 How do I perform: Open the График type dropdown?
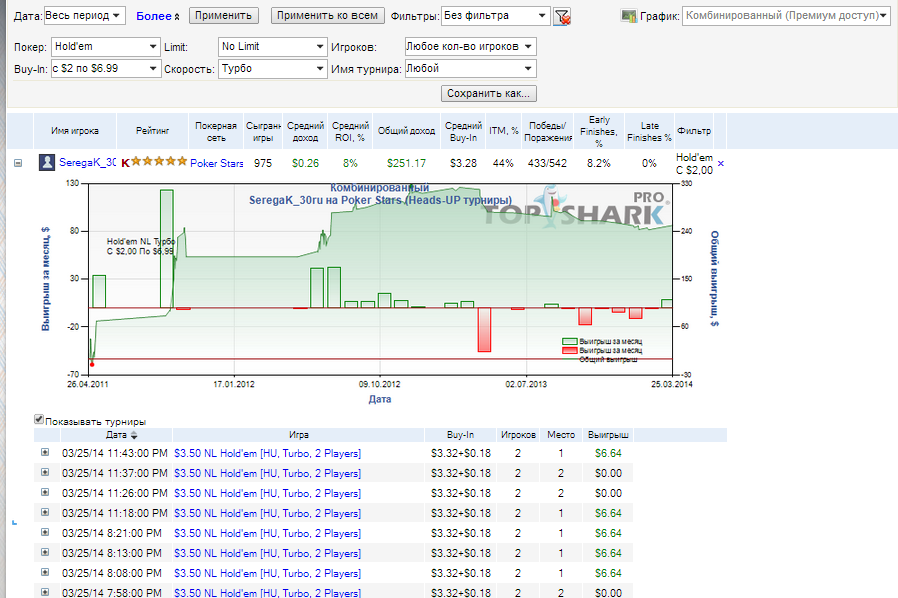tap(786, 16)
